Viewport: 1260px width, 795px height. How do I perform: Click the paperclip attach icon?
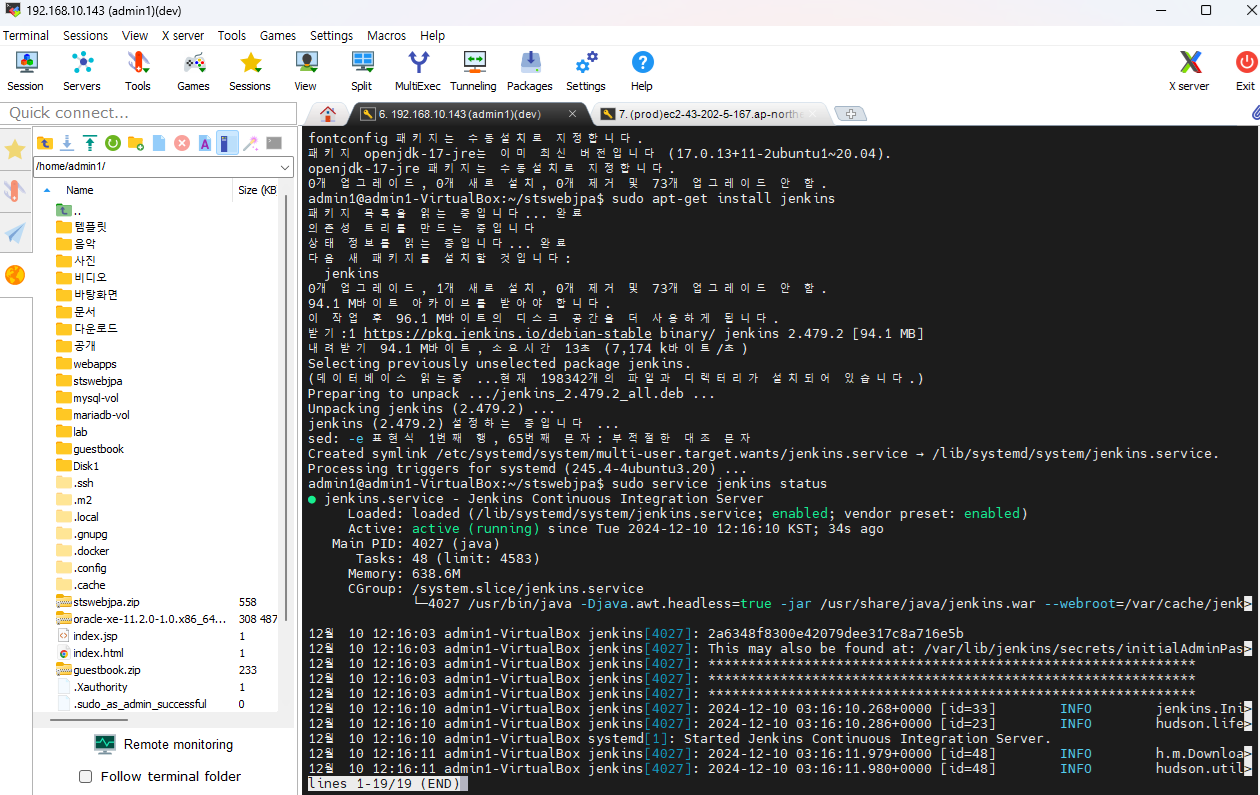tap(1254, 113)
